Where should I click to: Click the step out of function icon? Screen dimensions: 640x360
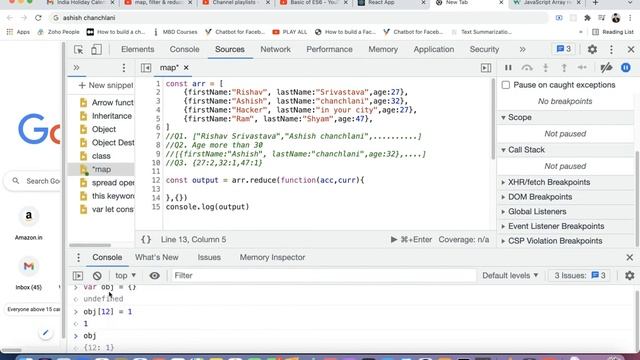click(x=564, y=68)
